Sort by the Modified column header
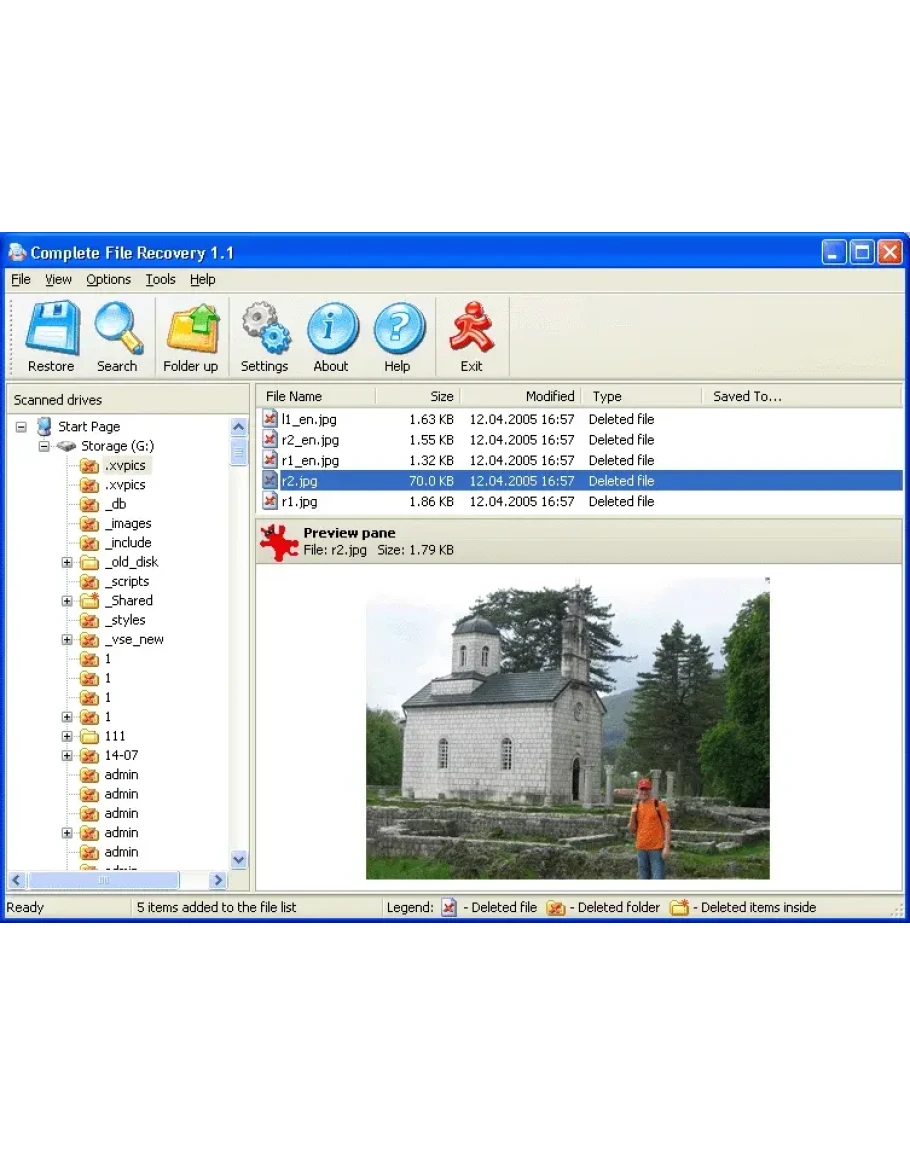The width and height of the screenshot is (910, 1155). 520,396
